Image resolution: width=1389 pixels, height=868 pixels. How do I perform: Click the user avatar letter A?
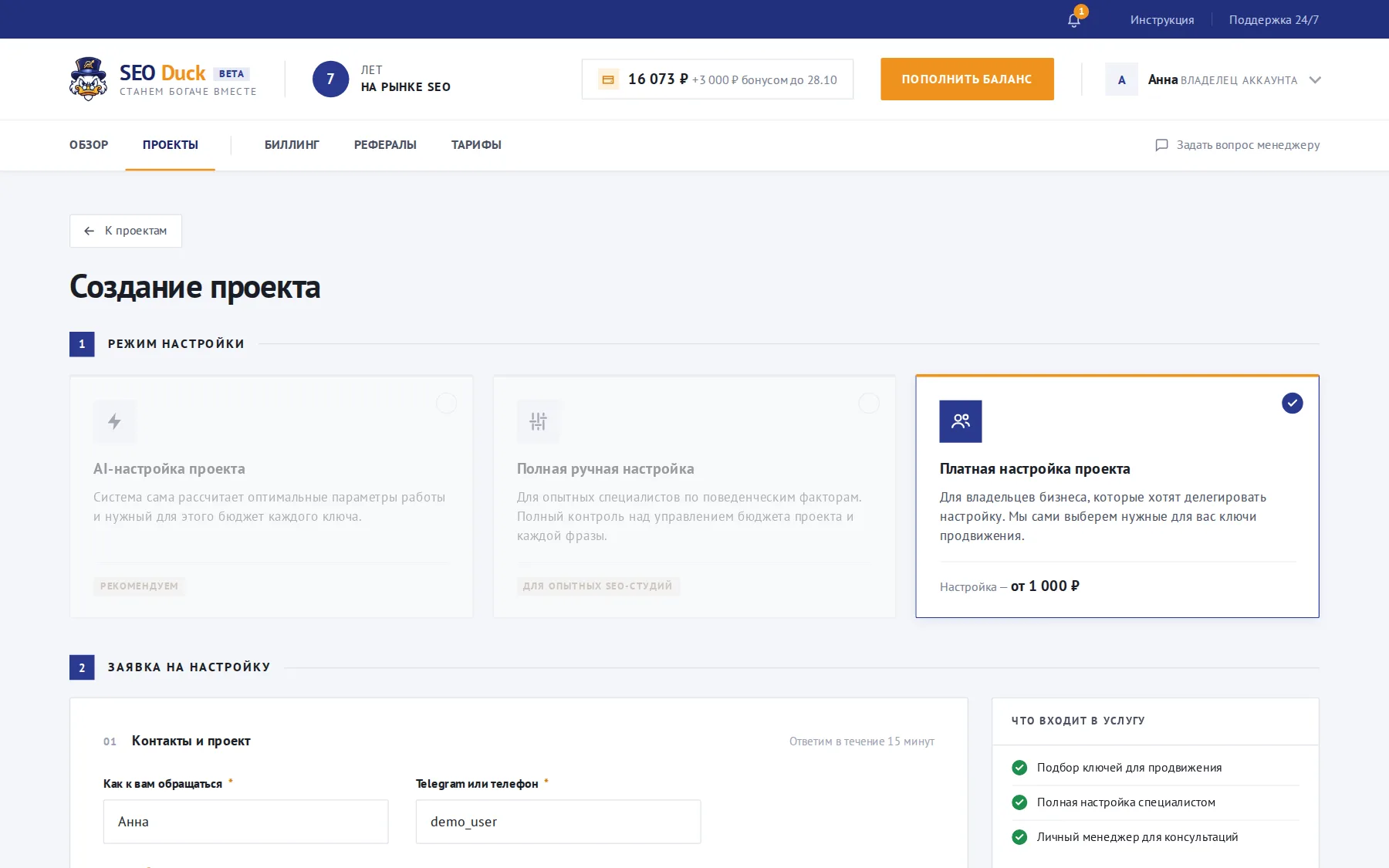click(x=1121, y=79)
